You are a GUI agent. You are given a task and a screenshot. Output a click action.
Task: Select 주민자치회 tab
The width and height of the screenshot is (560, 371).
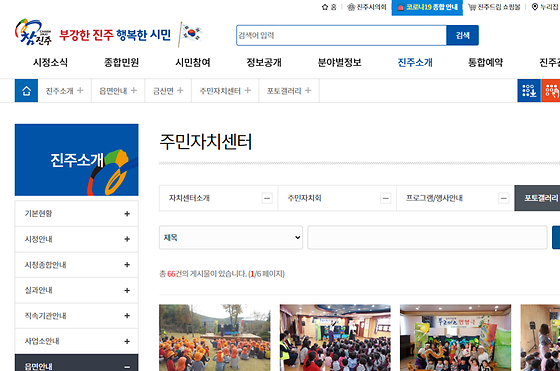tap(337, 198)
